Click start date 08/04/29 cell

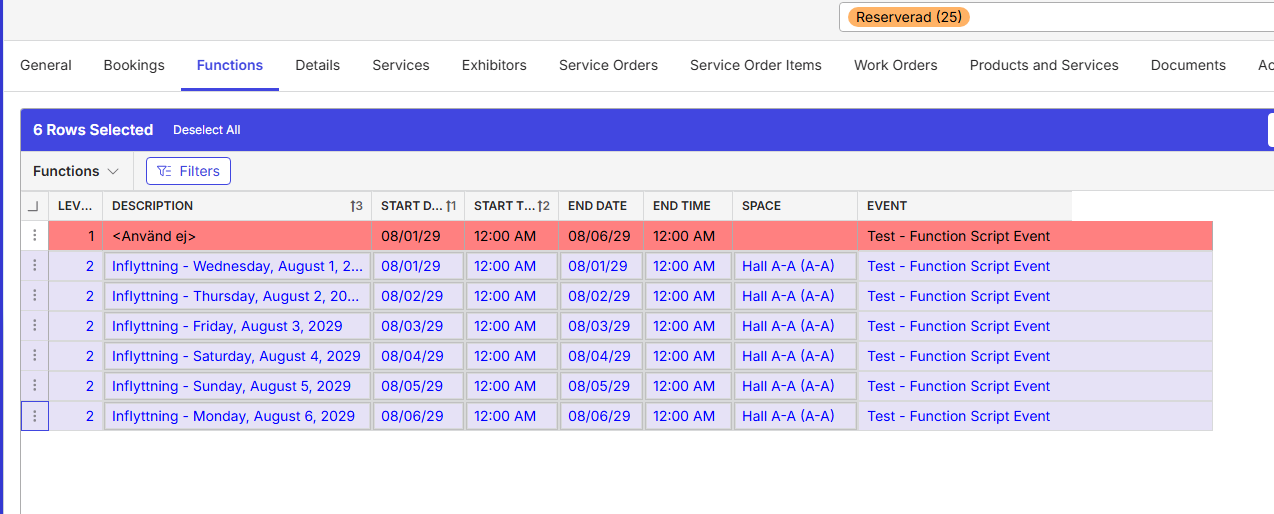tap(418, 356)
